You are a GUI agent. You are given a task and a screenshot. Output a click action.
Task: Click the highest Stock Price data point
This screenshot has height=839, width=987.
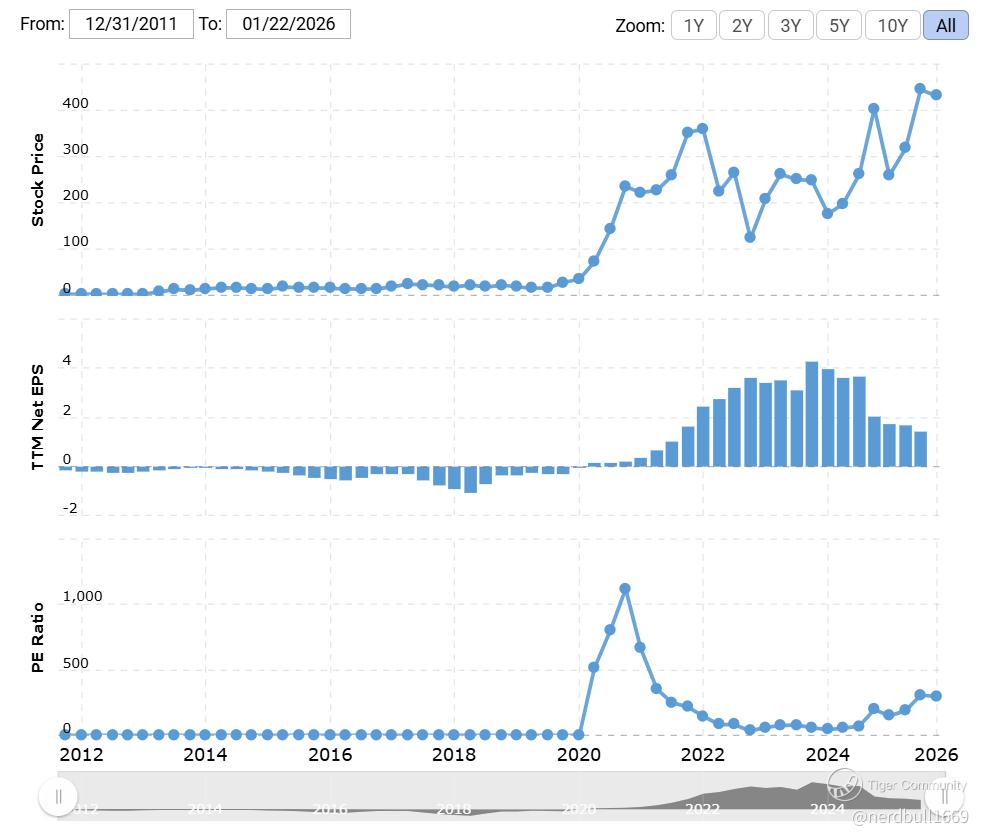pos(920,89)
